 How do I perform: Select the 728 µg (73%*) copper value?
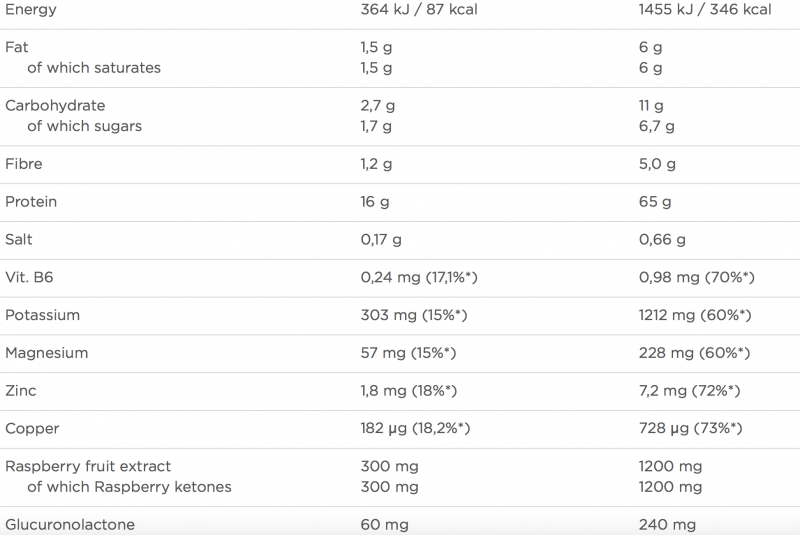(x=691, y=429)
